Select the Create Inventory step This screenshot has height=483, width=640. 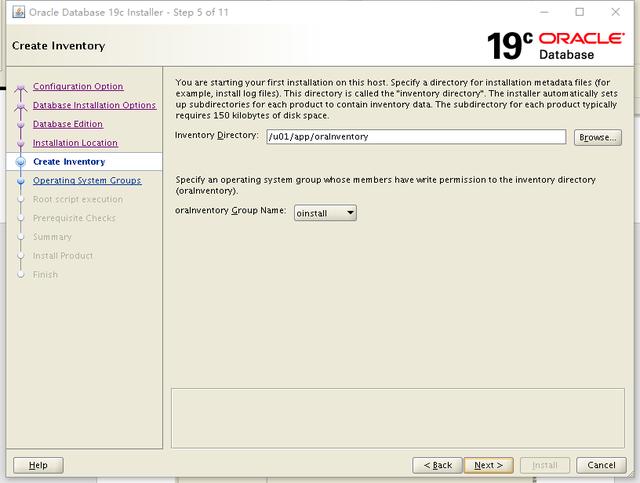(69, 162)
